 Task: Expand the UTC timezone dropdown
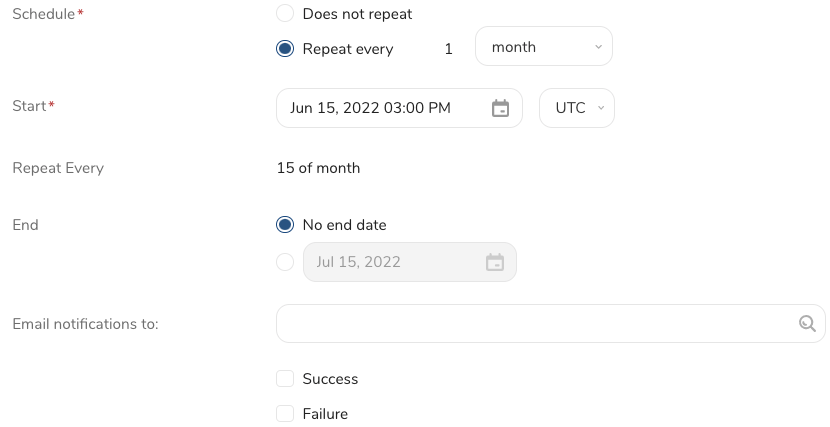click(x=576, y=108)
